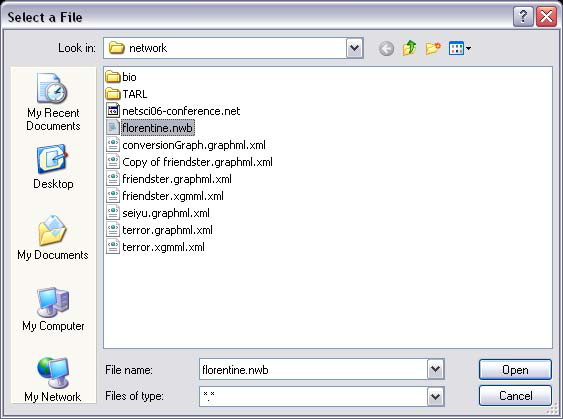Click the Open button
The width and height of the screenshot is (563, 419).
pos(515,370)
